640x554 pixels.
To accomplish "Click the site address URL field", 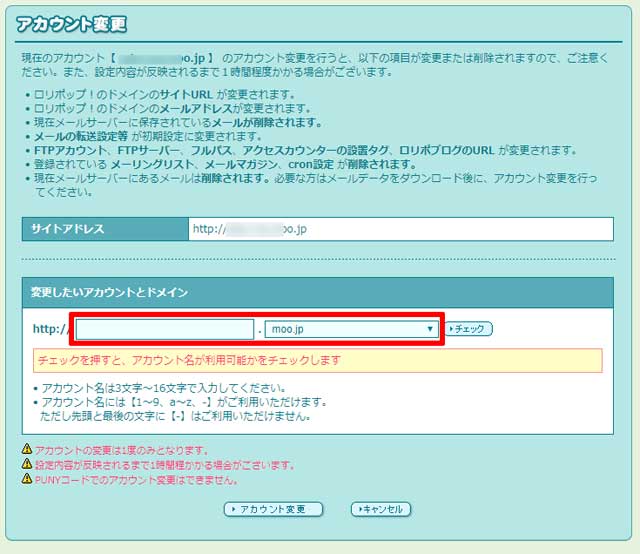I will pos(400,229).
